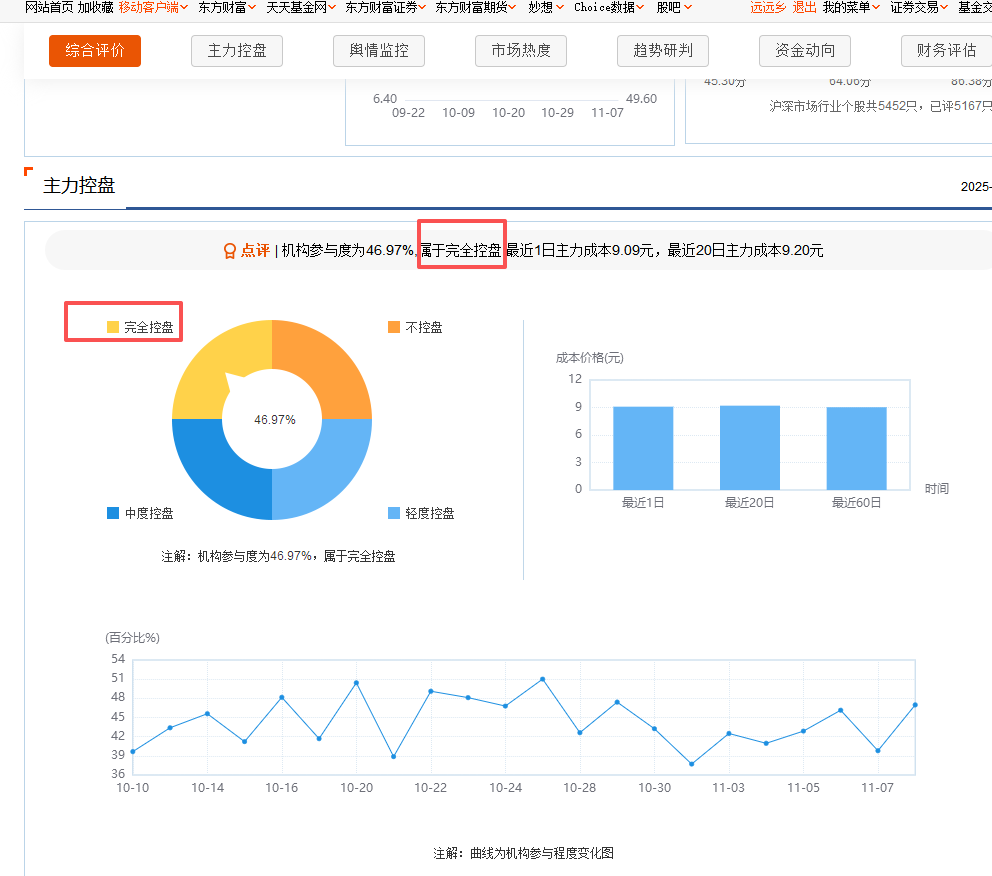This screenshot has width=992, height=876.
Task: Select the 综合评价 orange button
Action: (95, 51)
